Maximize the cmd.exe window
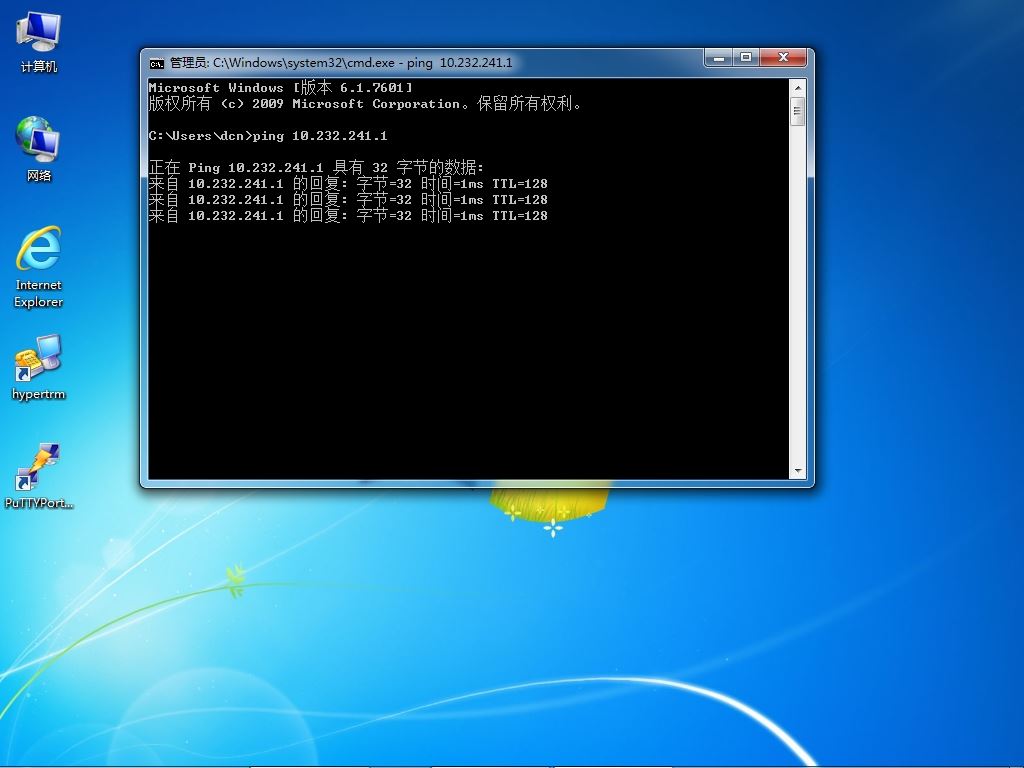Screen dimensions: 1024x768 click(746, 58)
